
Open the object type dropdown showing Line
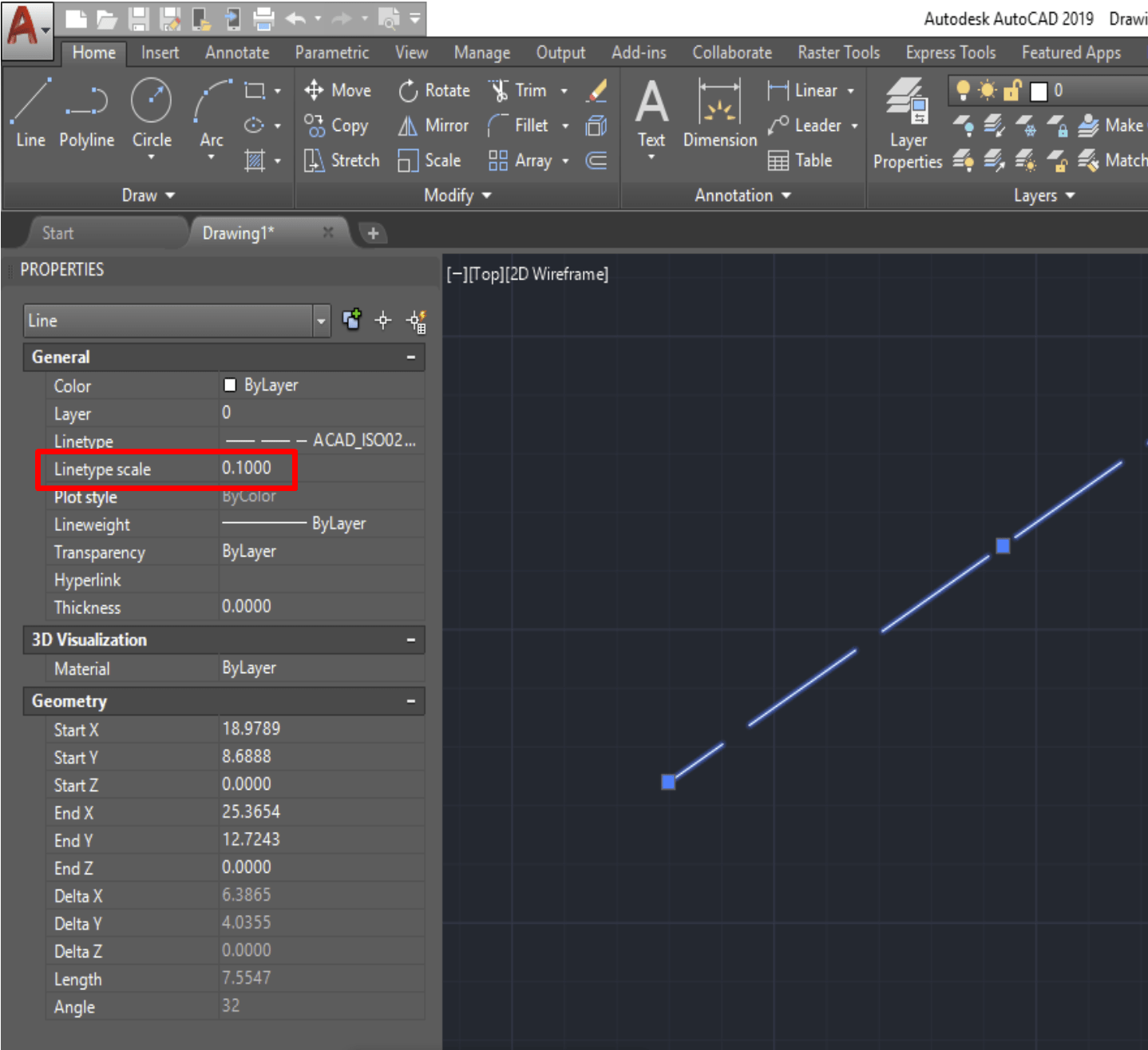tap(176, 321)
